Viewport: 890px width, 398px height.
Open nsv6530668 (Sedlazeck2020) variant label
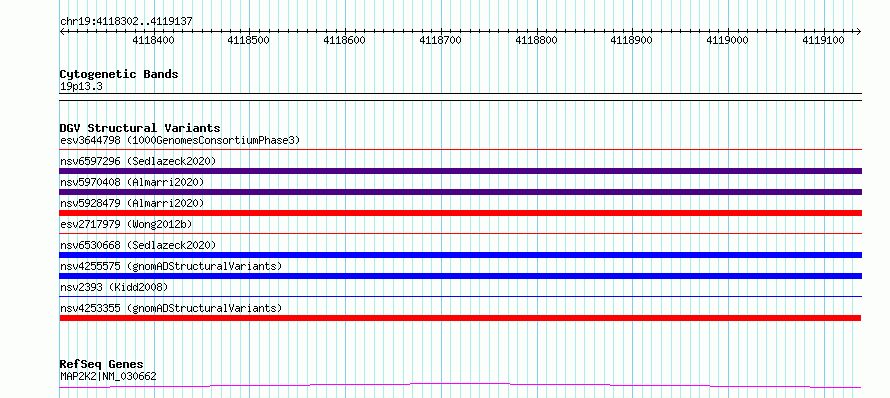tap(138, 245)
